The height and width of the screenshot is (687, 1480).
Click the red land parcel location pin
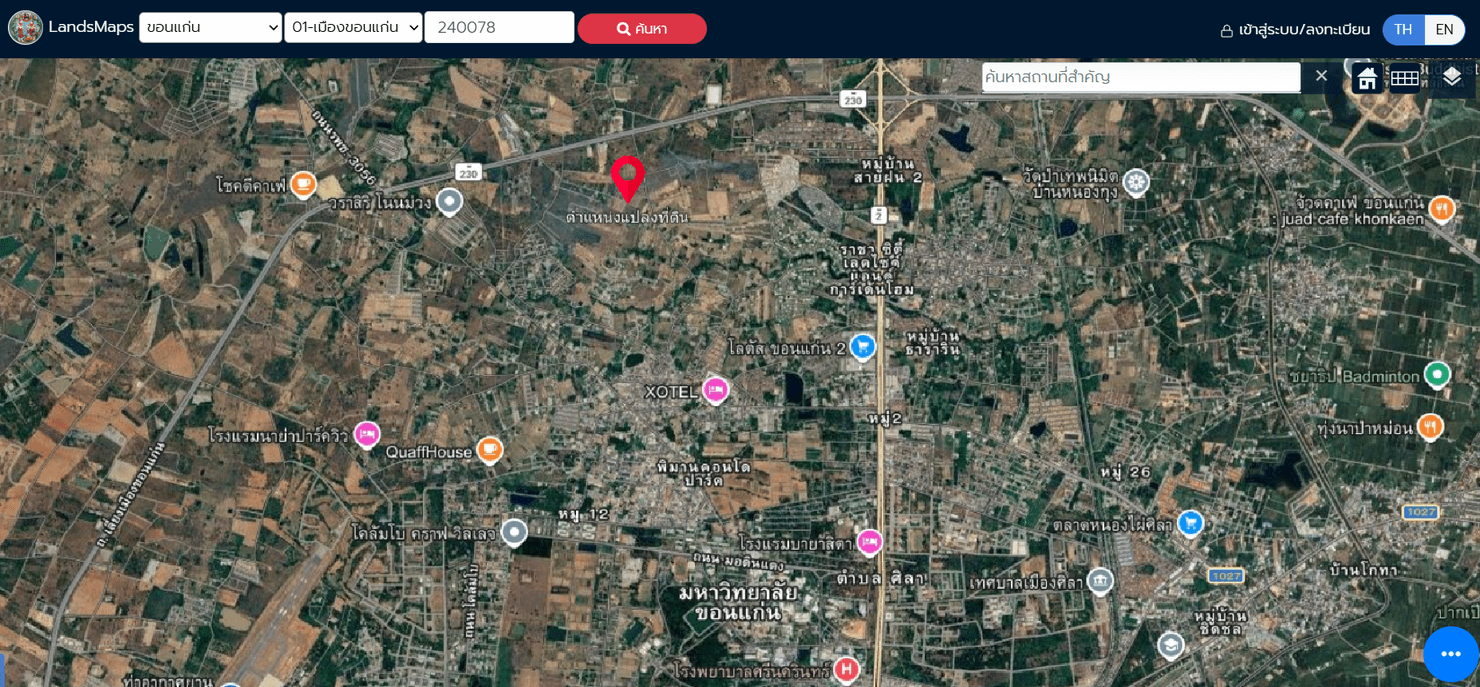coord(628,178)
